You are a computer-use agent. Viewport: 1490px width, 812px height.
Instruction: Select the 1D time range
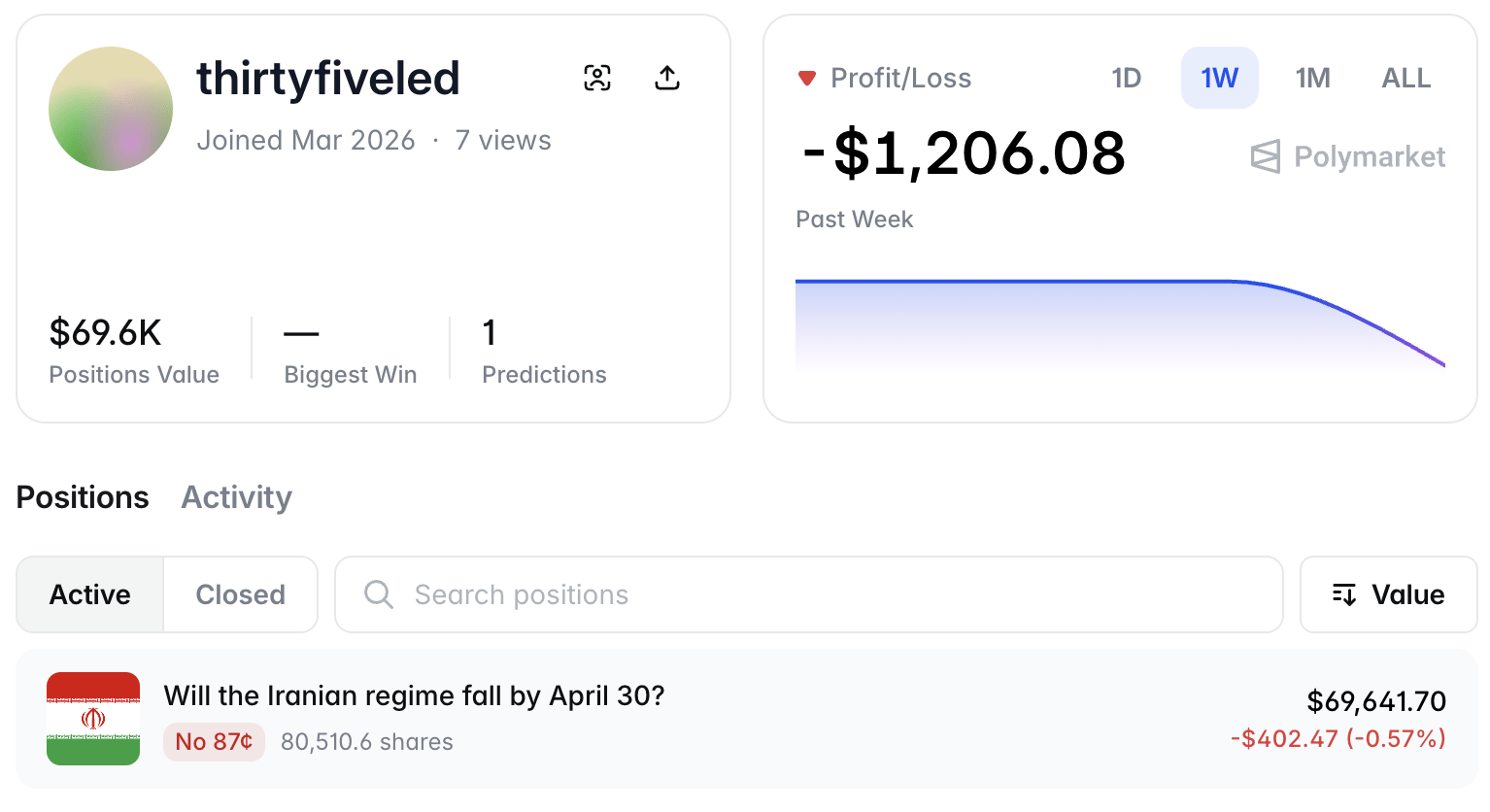pyautogui.click(x=1126, y=78)
